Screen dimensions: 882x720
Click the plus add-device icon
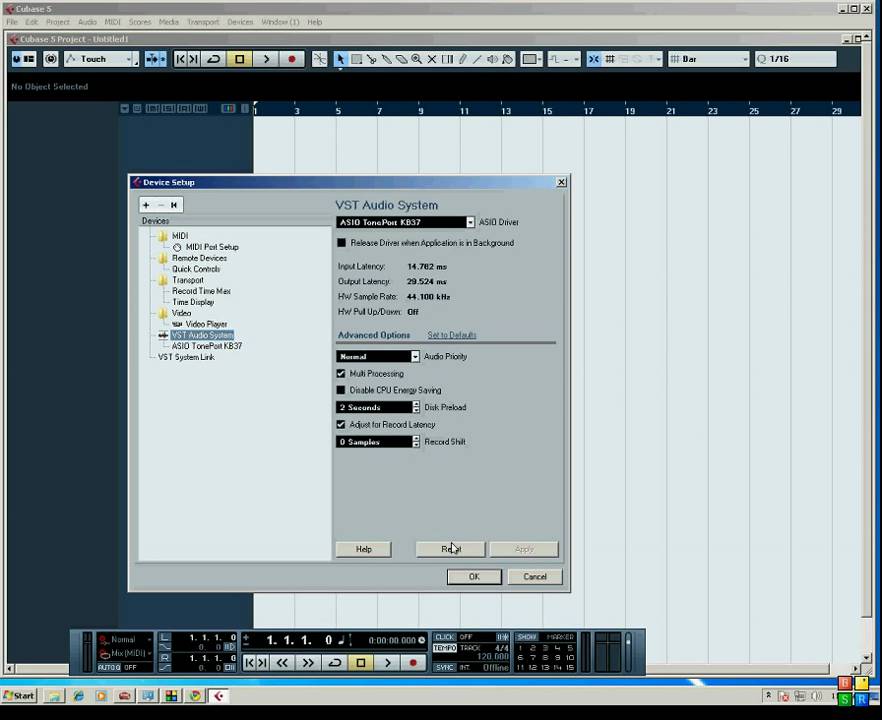pyautogui.click(x=146, y=205)
